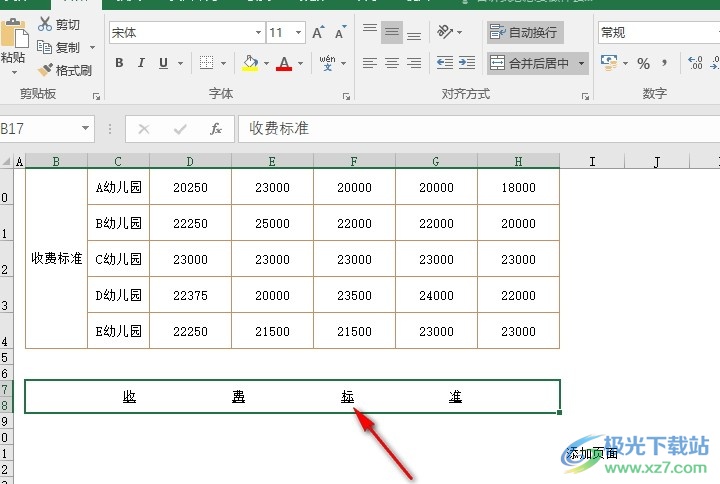Image resolution: width=720 pixels, height=484 pixels.
Task: Decrease indent icon
Action: coord(444,62)
